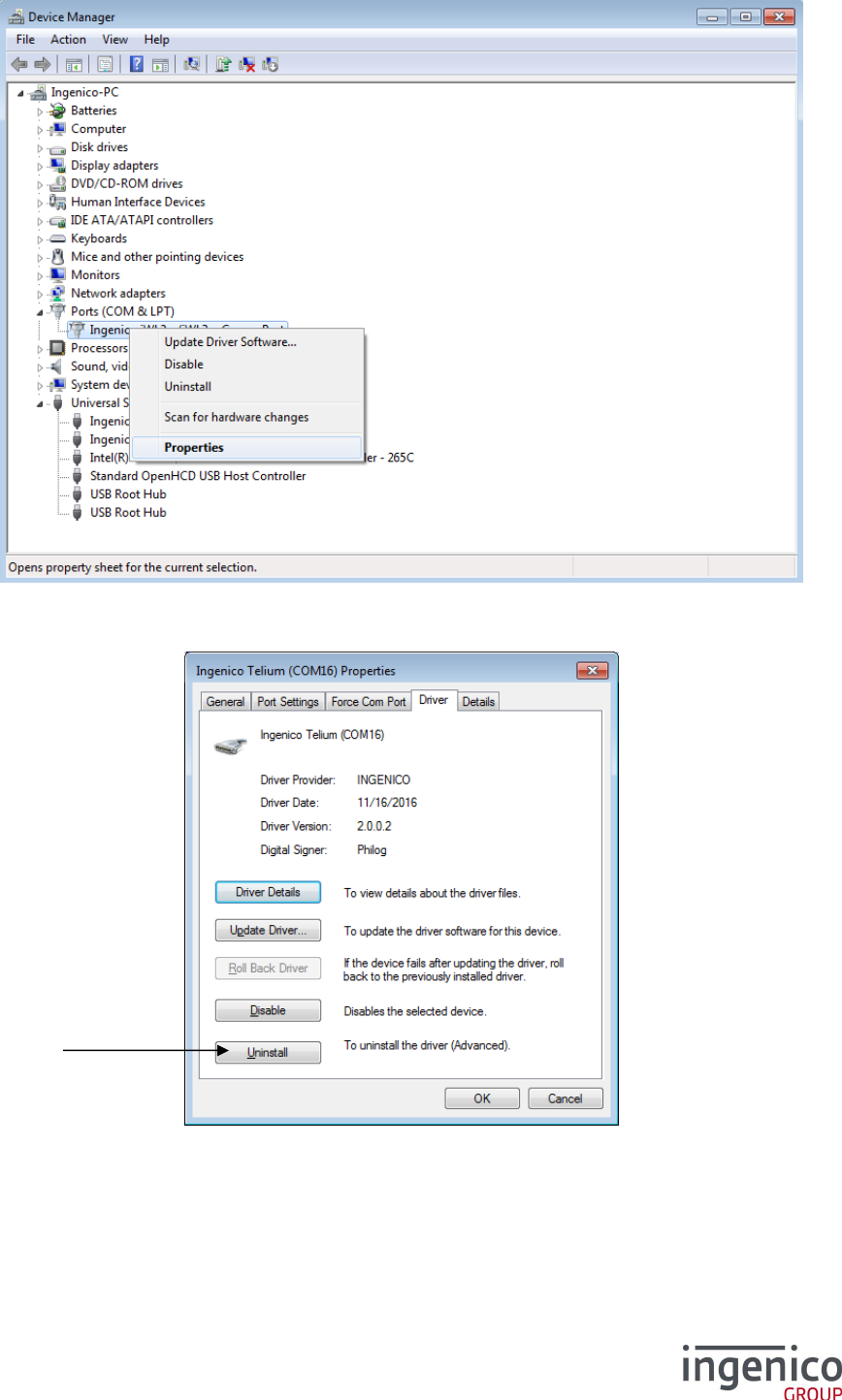Click the red X Uninstall toolbar icon

click(247, 64)
